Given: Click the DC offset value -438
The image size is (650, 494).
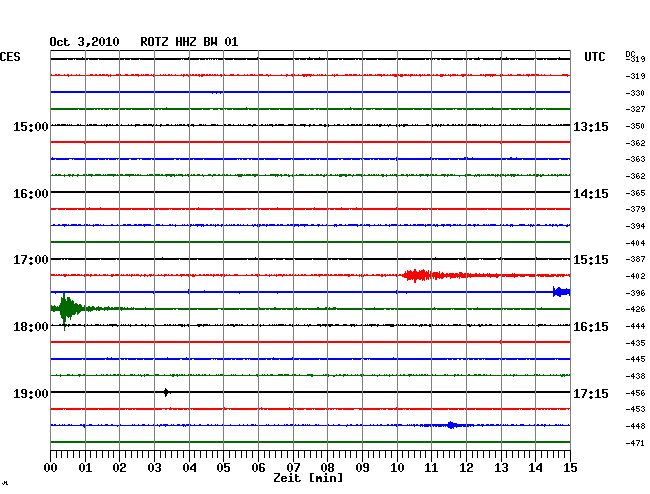Looking at the screenshot, I should pos(635,376).
